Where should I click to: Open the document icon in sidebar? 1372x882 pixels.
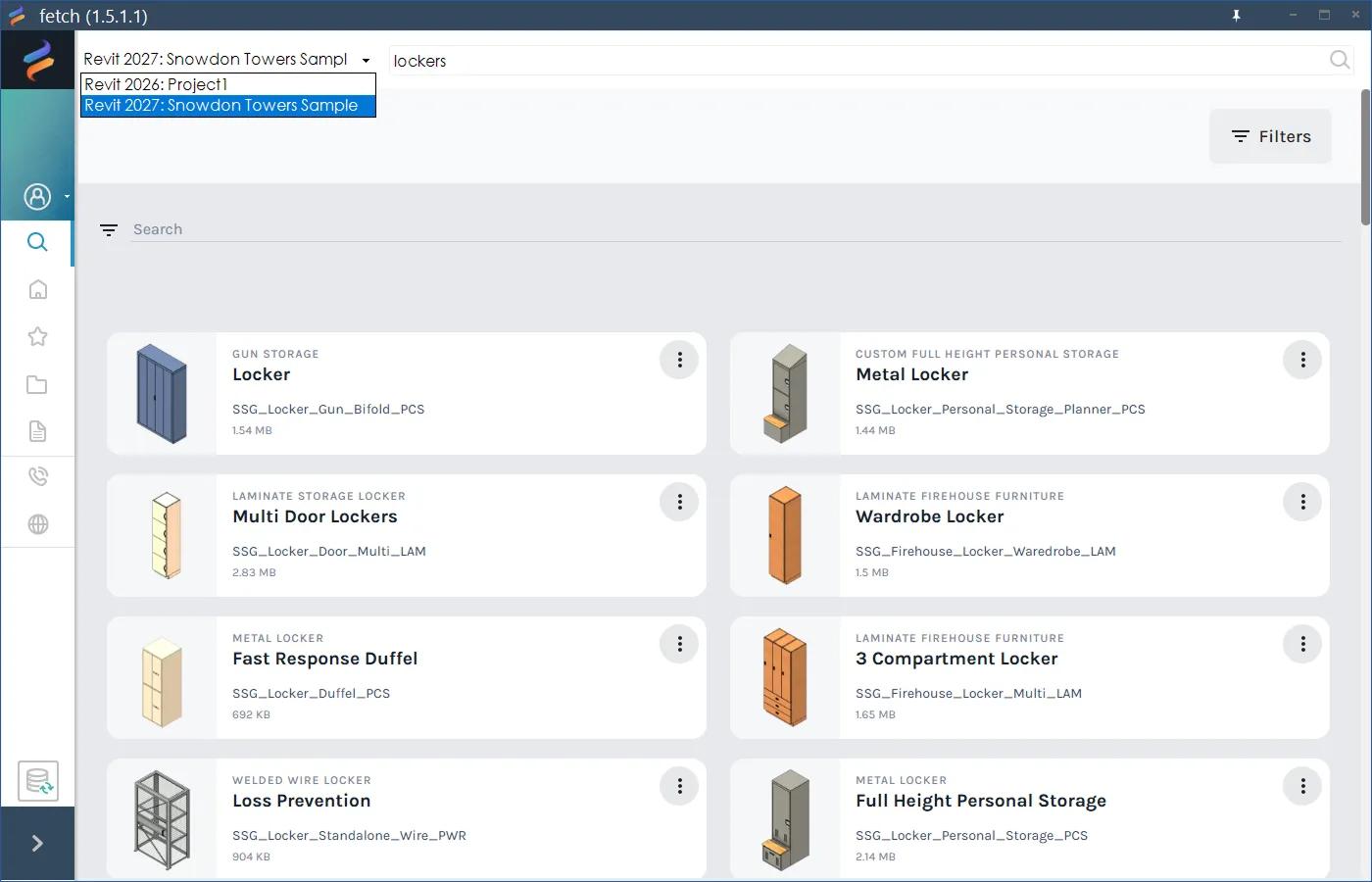coord(37,431)
